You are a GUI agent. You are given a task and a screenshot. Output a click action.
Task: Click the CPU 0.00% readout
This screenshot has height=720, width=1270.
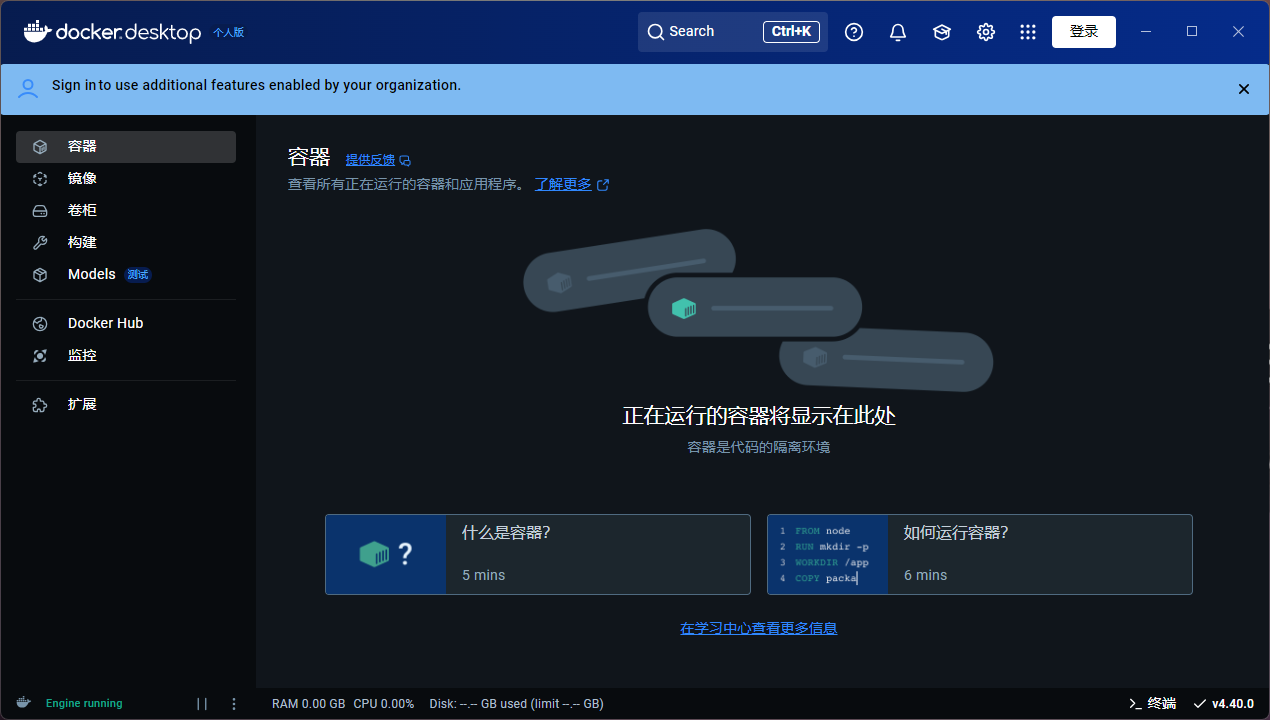coord(384,703)
